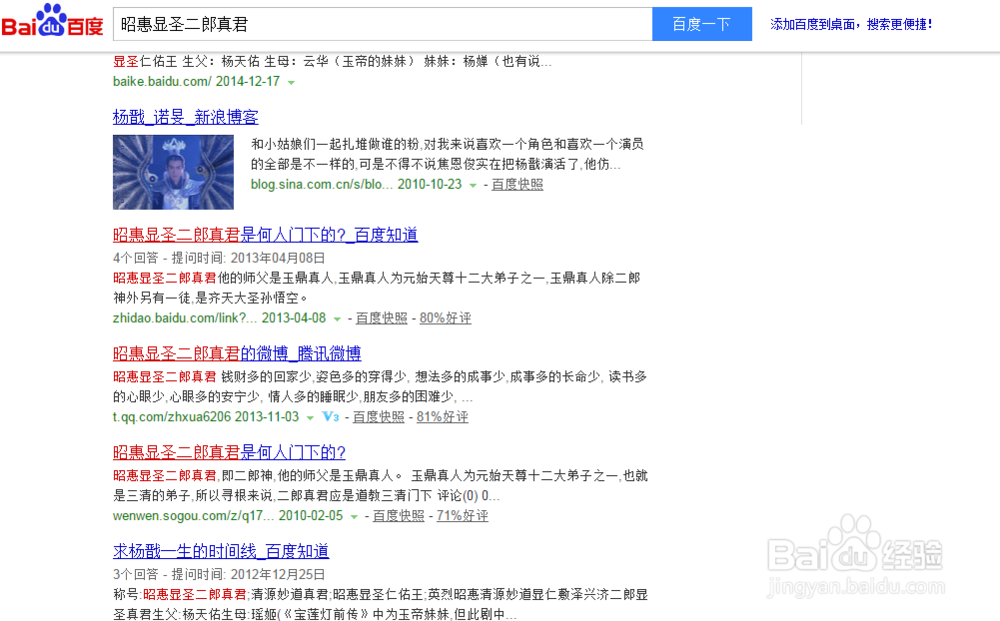Expand dropdown arrow after blog.sina.com.cn 2010-10-23
The width and height of the screenshot is (1000, 621).
tap(473, 185)
